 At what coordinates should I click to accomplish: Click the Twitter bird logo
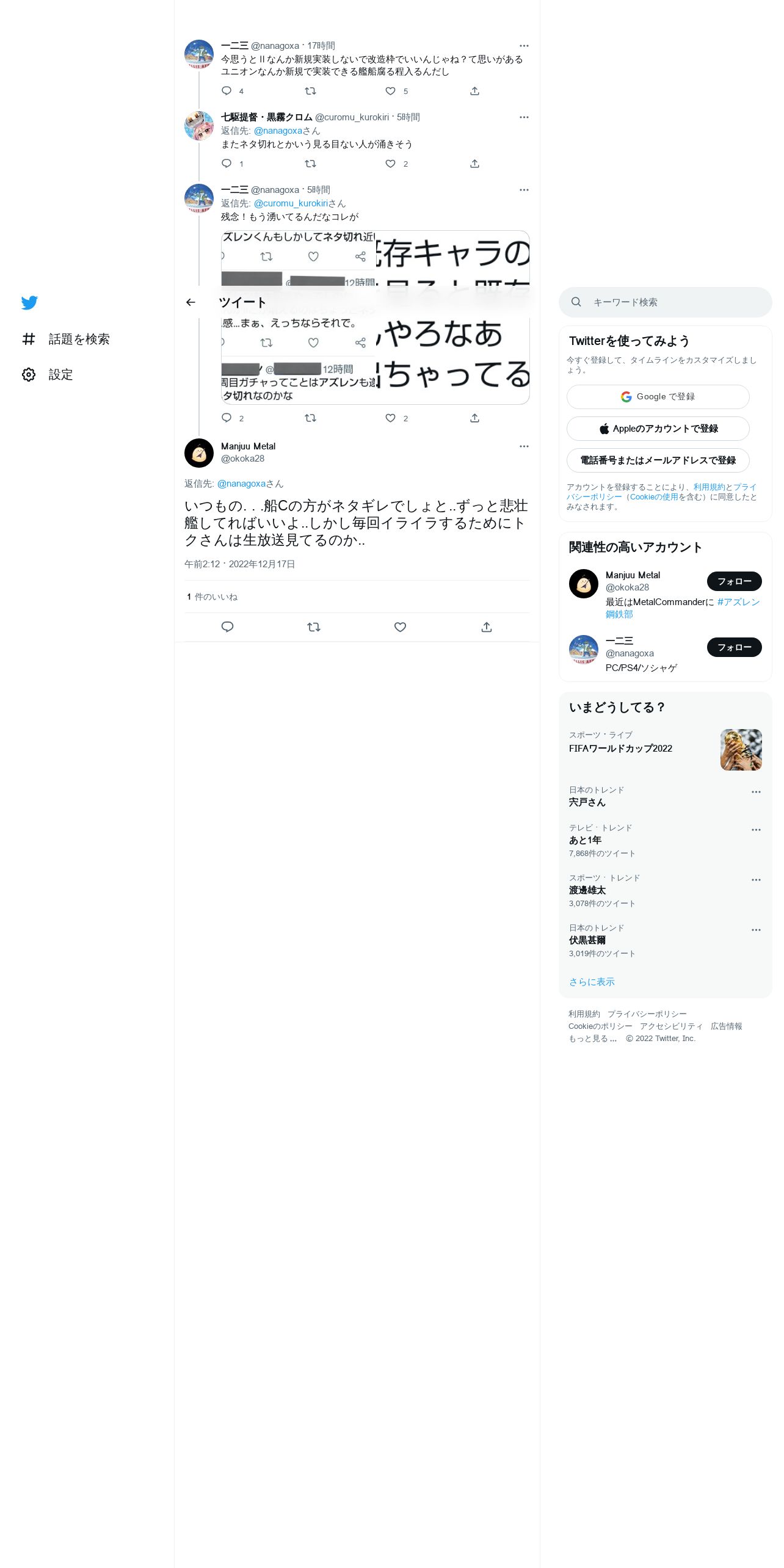[x=29, y=302]
